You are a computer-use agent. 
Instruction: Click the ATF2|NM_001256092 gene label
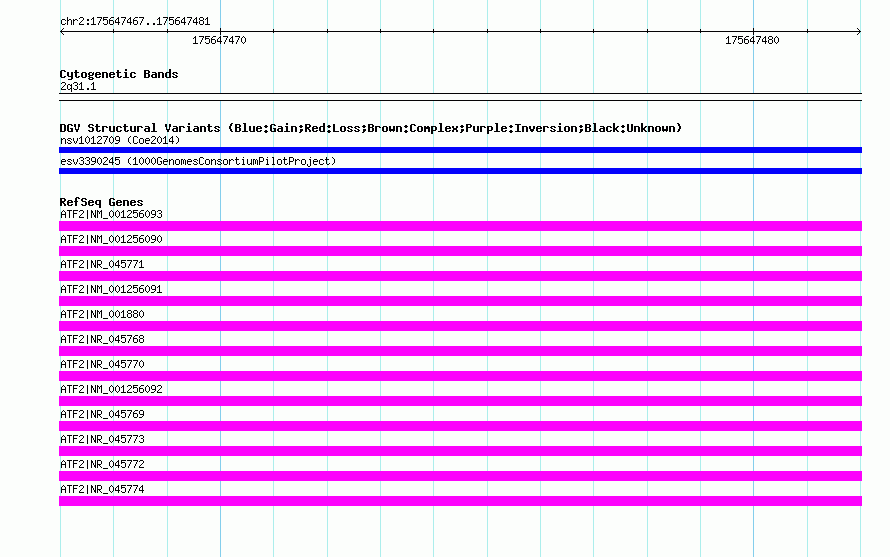click(x=111, y=389)
